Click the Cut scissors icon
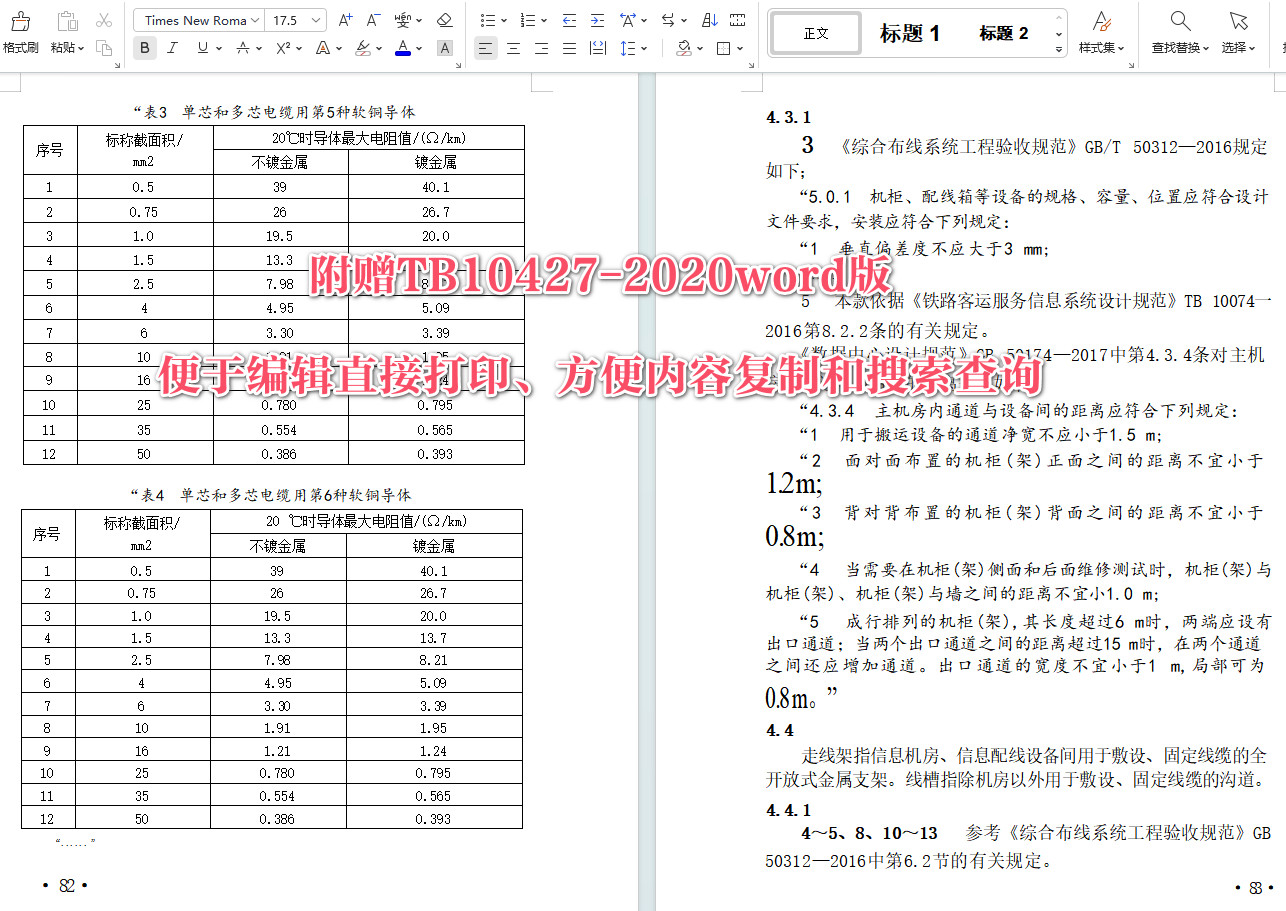Viewport: 1286px width, 911px height. (x=104, y=20)
